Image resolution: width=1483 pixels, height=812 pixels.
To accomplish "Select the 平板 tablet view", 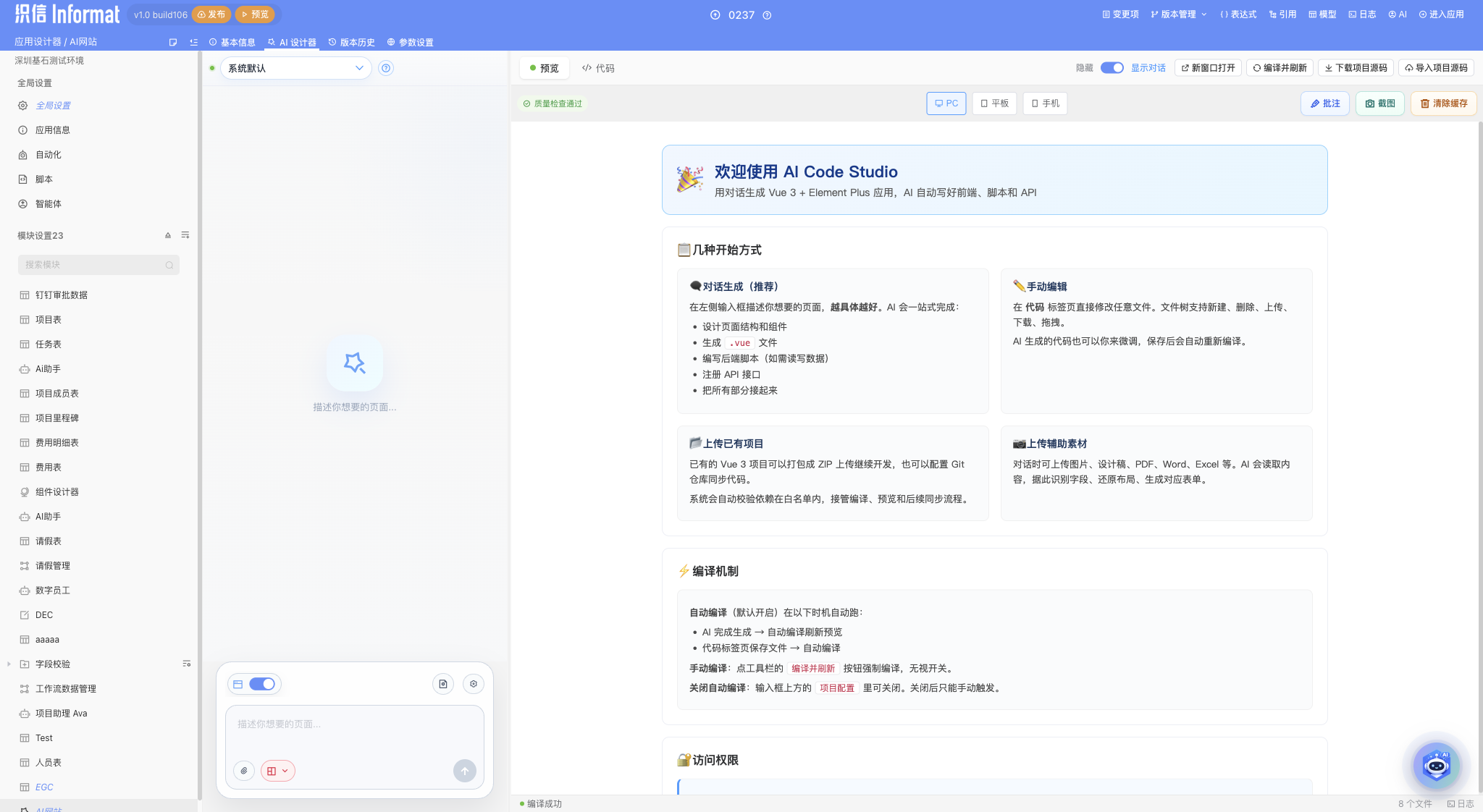I will coord(995,103).
